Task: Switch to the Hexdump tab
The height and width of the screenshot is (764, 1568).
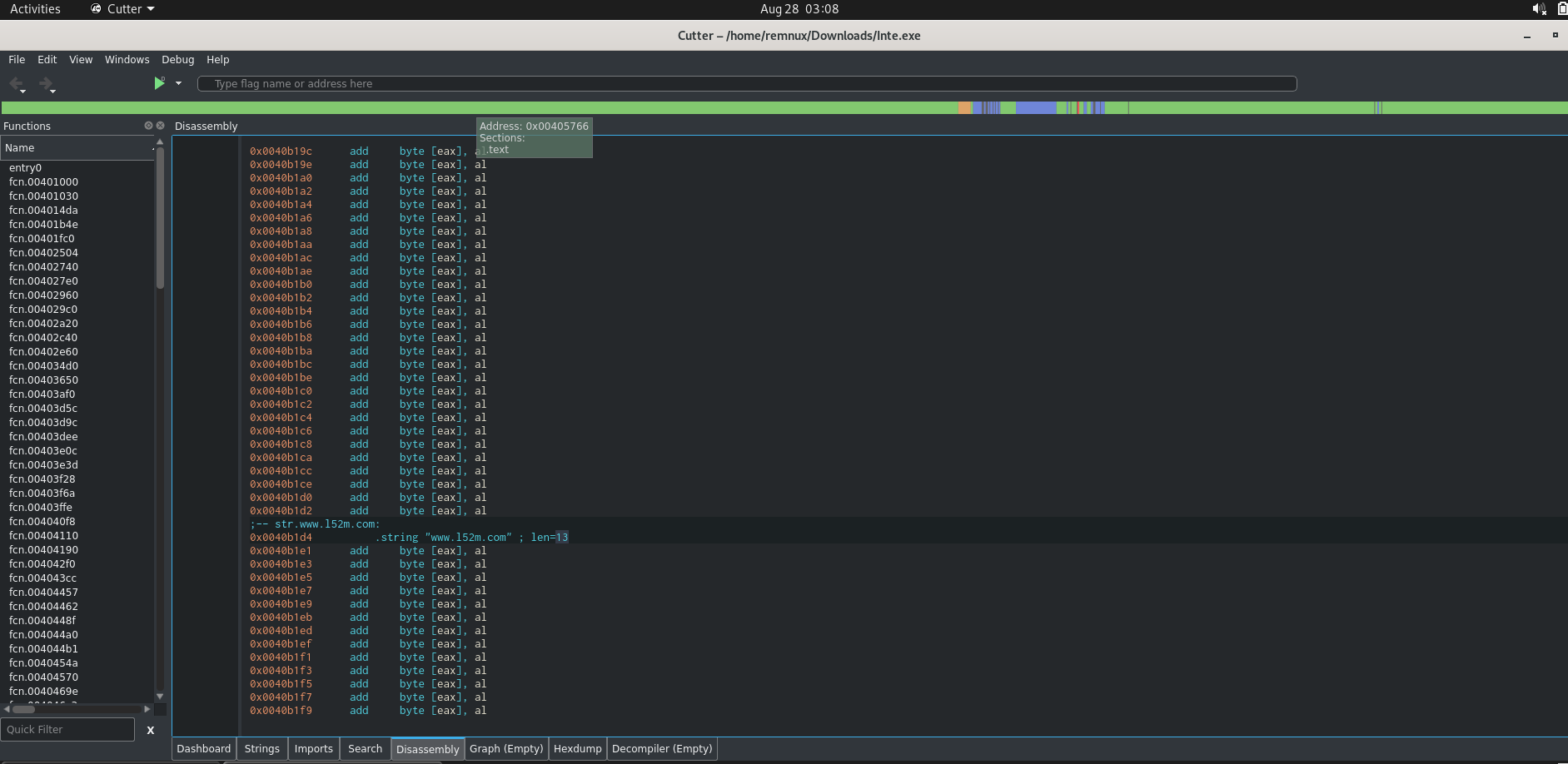Action: [578, 749]
